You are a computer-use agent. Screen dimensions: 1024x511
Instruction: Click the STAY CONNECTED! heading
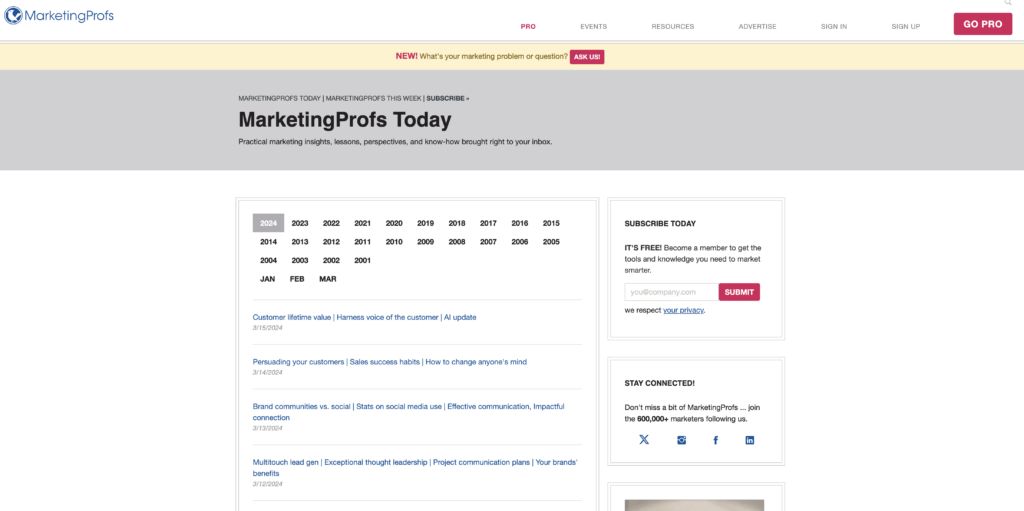pos(660,383)
